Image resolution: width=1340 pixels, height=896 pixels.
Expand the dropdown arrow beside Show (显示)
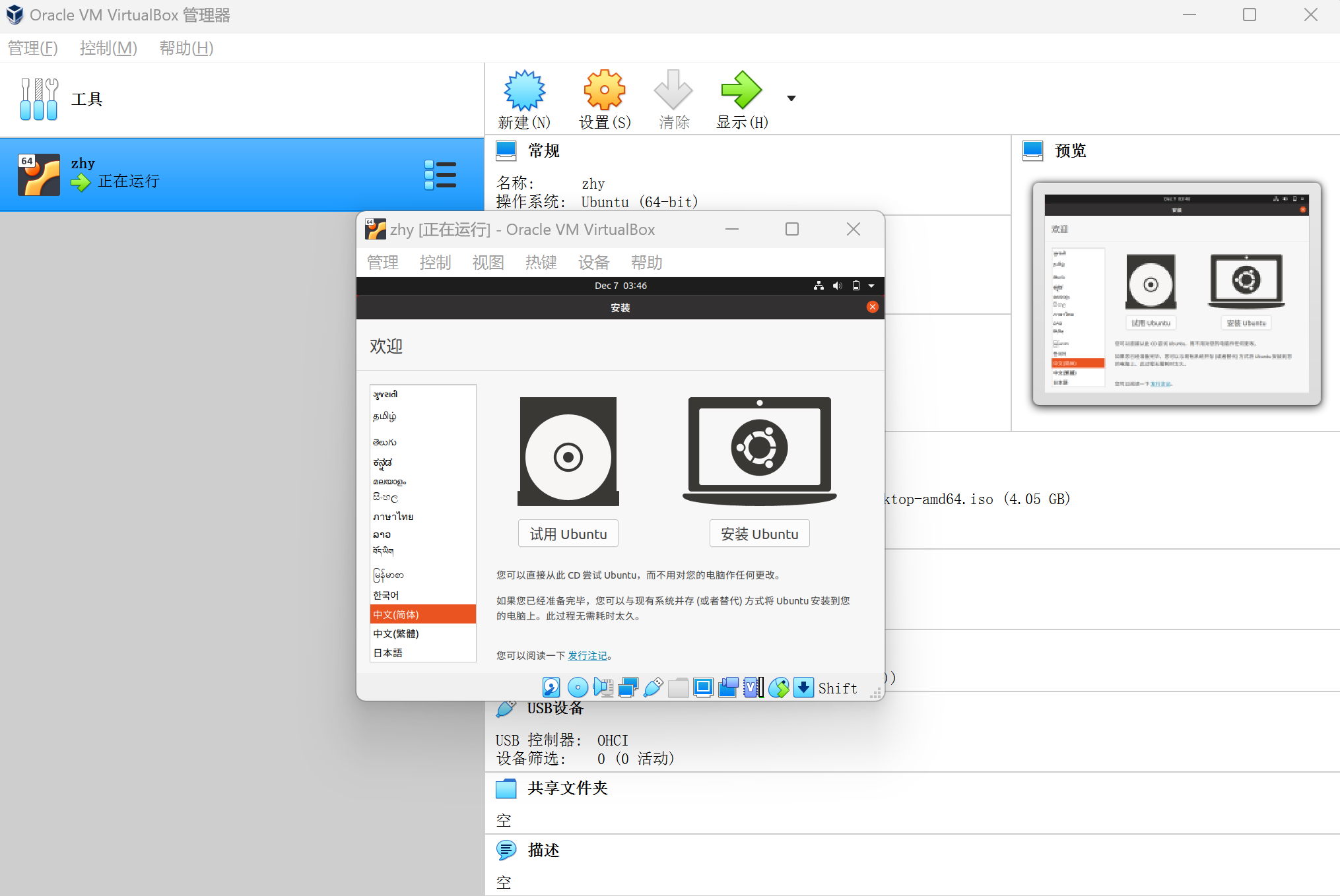791,98
